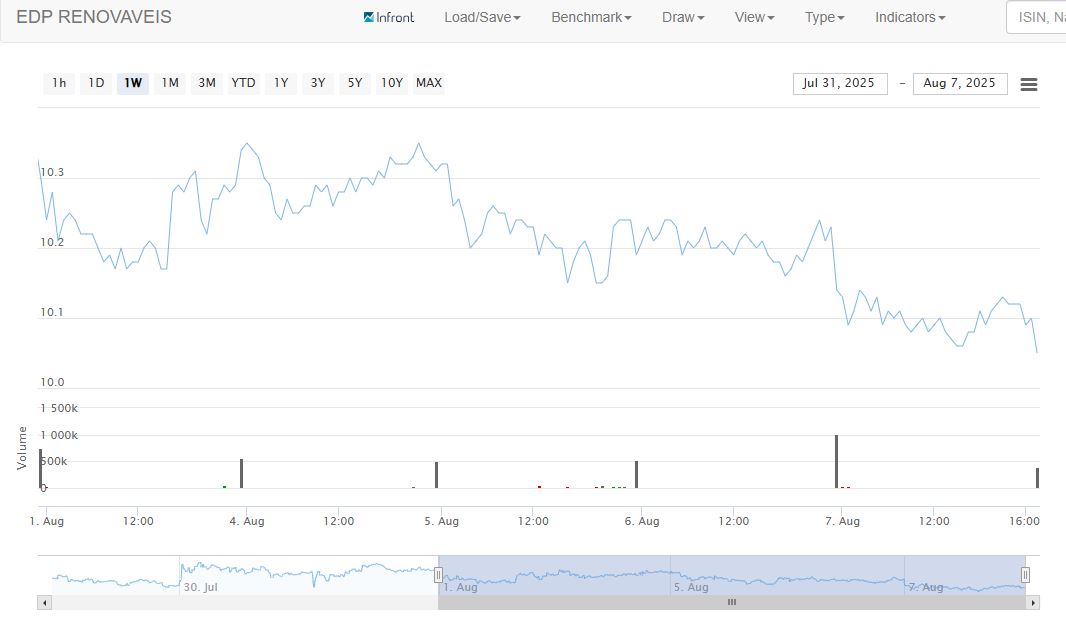The width and height of the screenshot is (1066, 620).
Task: Click the 3M range button
Action: coord(207,83)
